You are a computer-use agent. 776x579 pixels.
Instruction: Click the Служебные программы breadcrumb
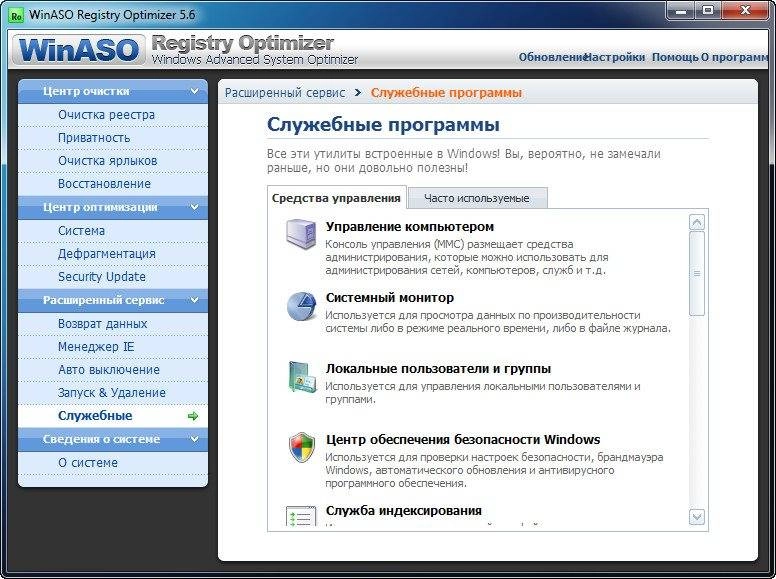click(446, 93)
